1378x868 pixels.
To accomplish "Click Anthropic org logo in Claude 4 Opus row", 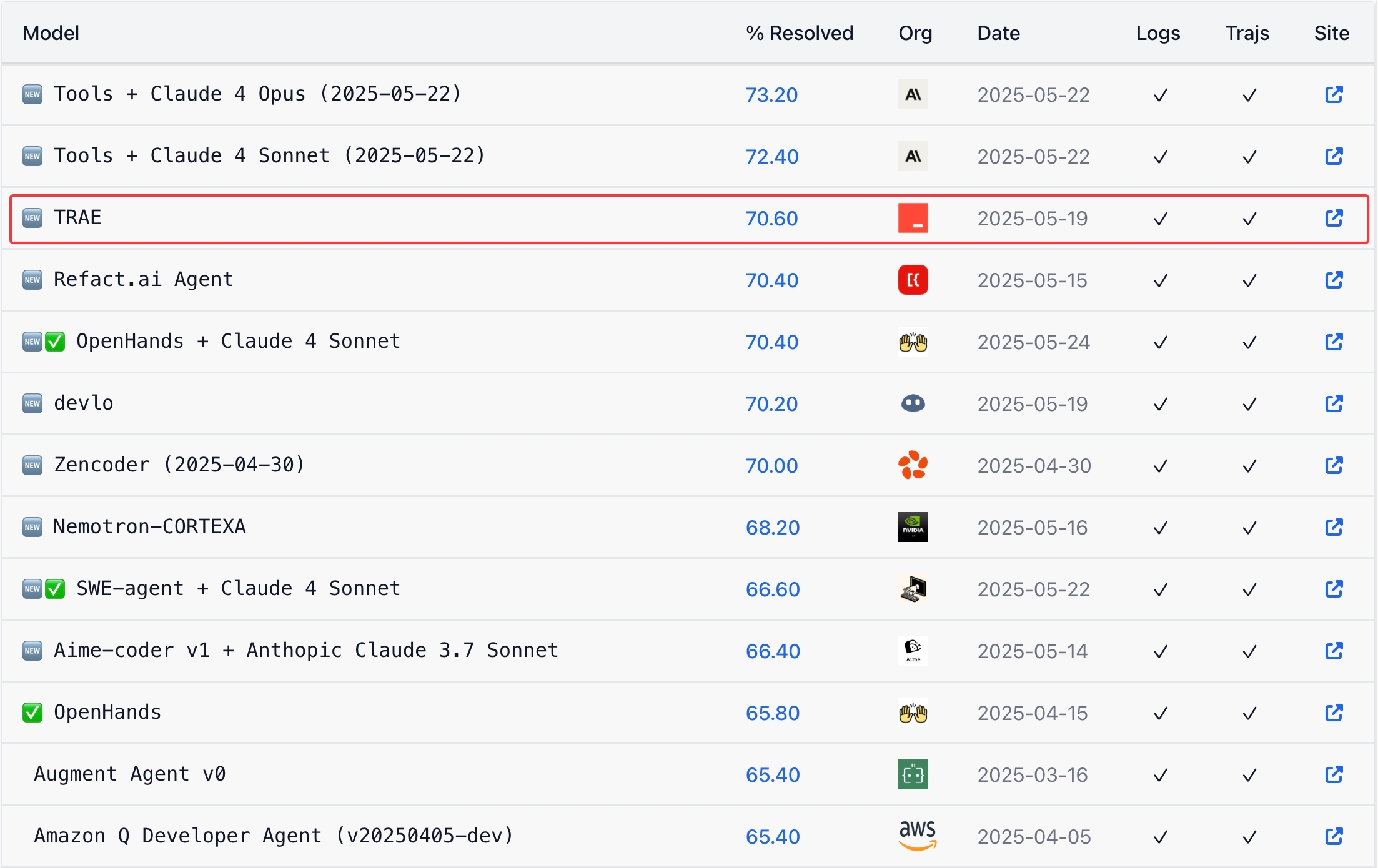I will click(x=913, y=94).
